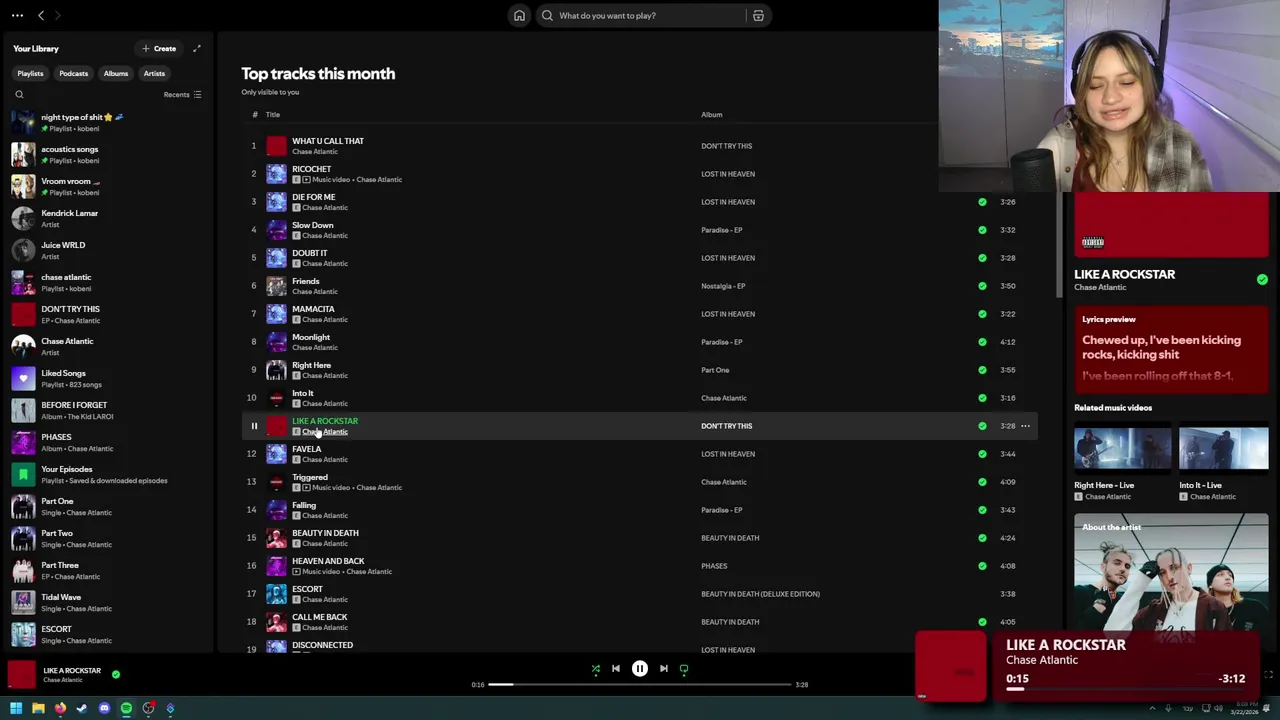Open Windows Start menu

(x=16, y=708)
